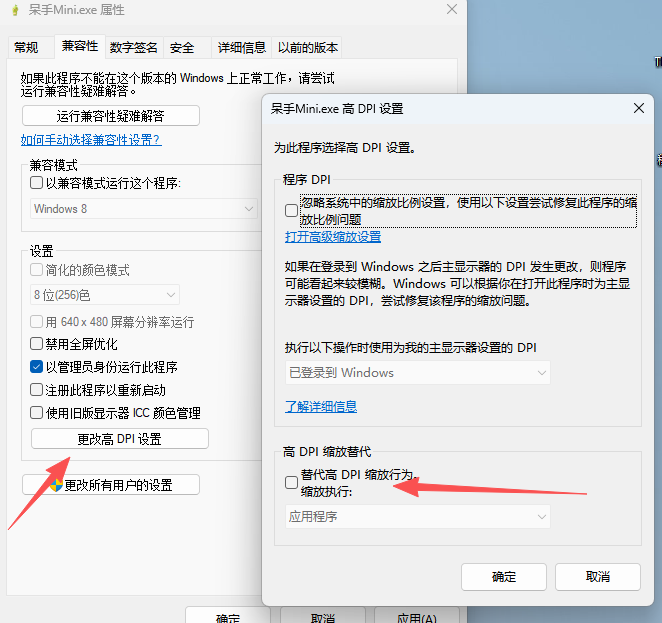Click the 兼容模式 group label

tap(54, 165)
